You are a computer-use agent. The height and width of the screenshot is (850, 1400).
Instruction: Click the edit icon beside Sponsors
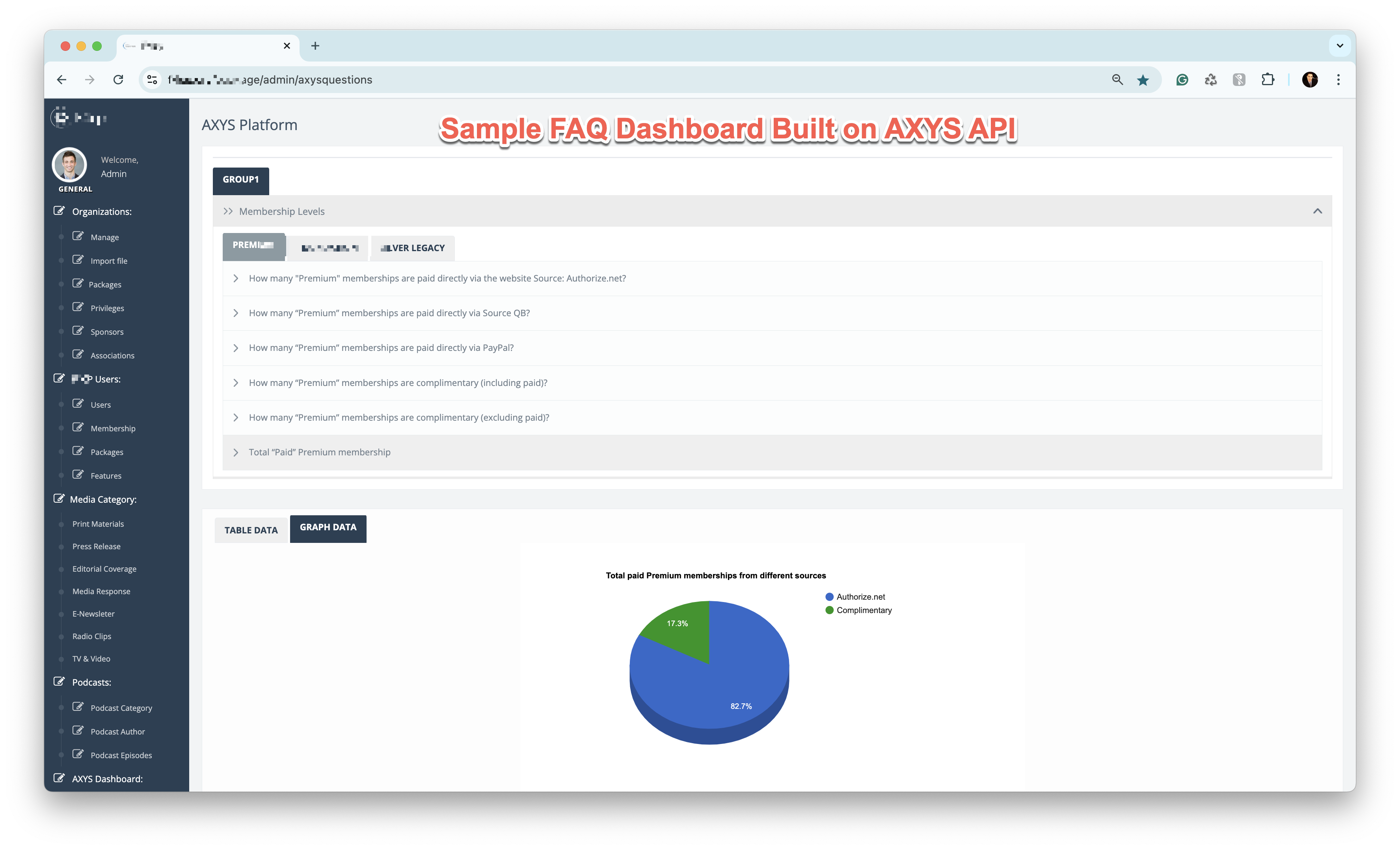point(78,330)
